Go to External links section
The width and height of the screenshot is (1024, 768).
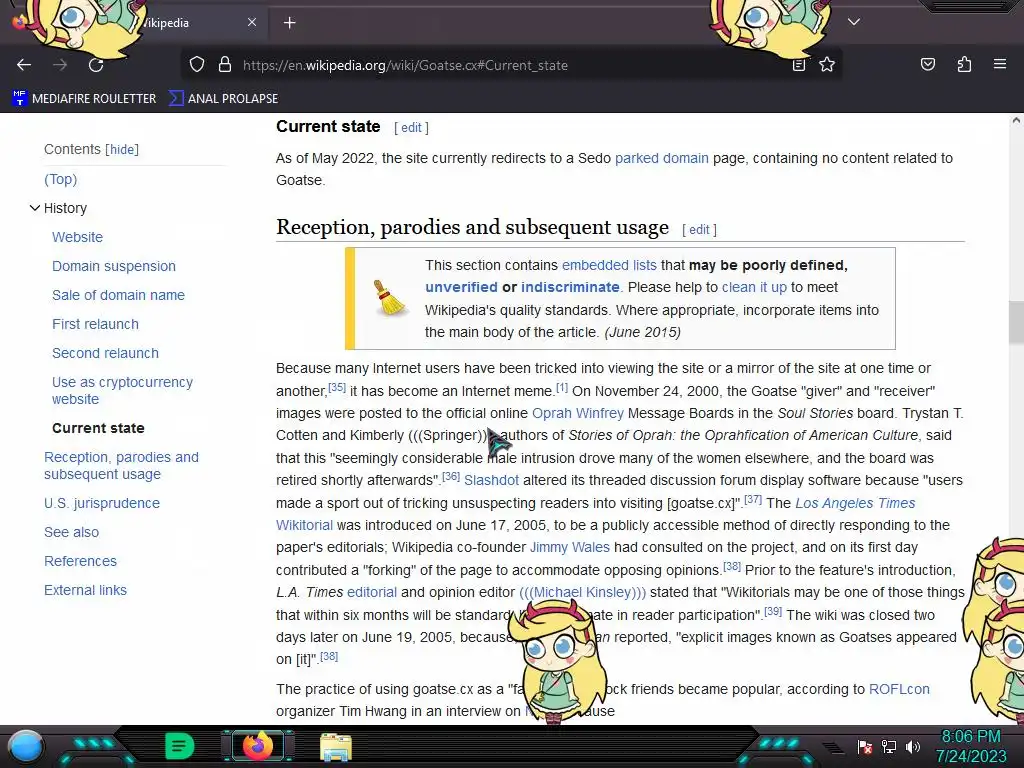(x=86, y=590)
